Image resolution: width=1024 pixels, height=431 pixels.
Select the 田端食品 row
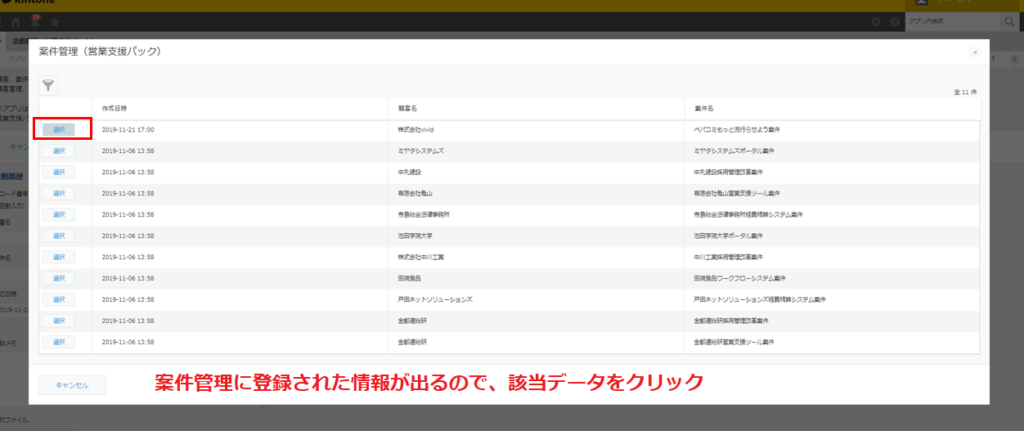58,278
